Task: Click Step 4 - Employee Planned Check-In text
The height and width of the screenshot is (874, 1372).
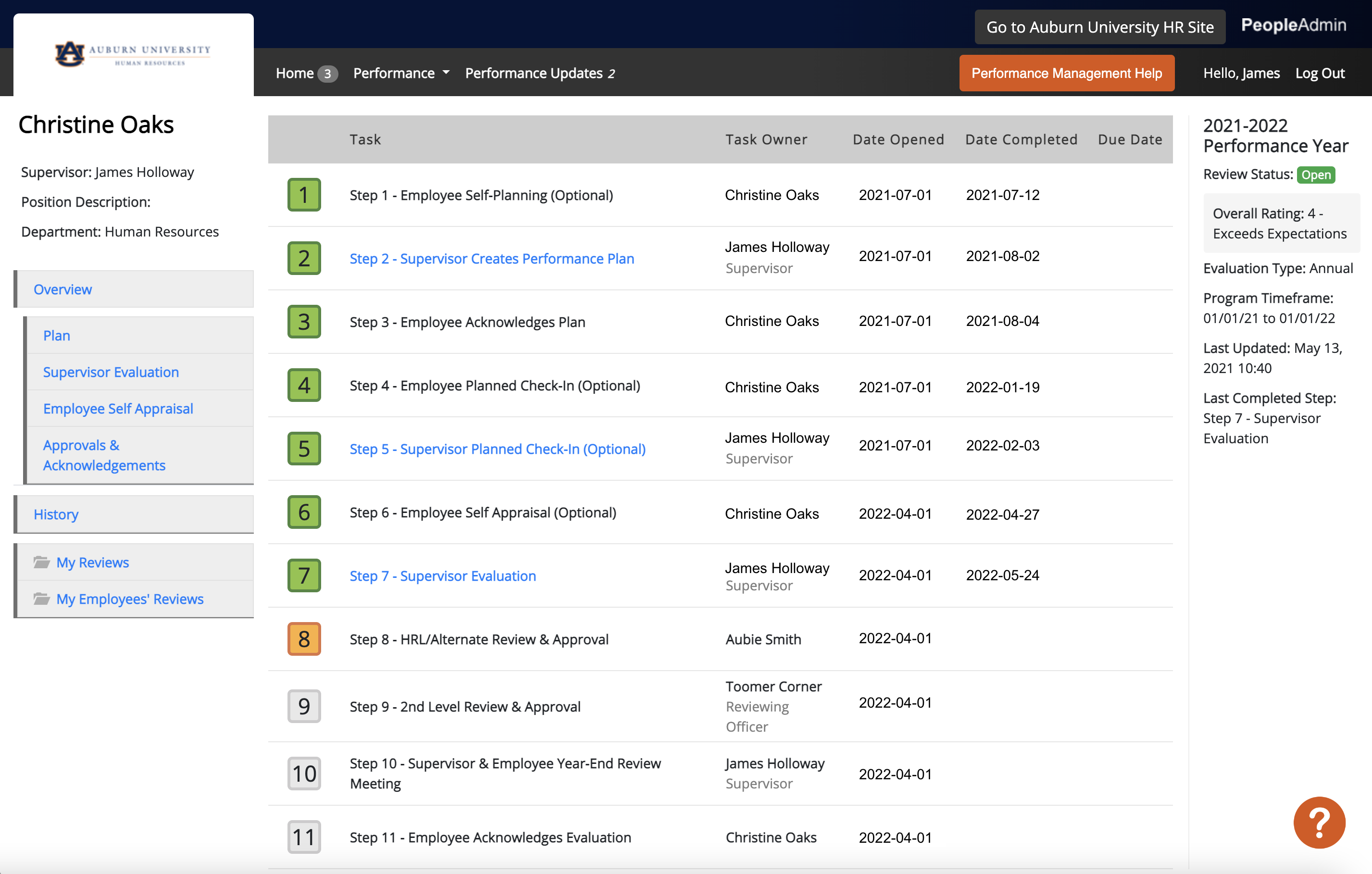Action: pos(495,386)
